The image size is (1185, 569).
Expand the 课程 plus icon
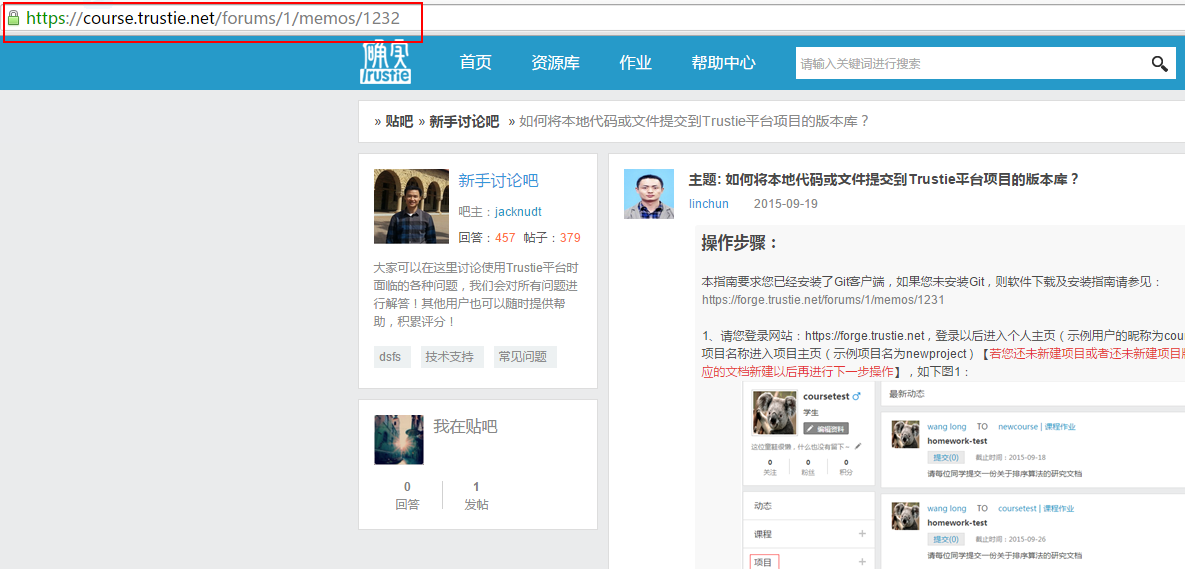point(862,534)
